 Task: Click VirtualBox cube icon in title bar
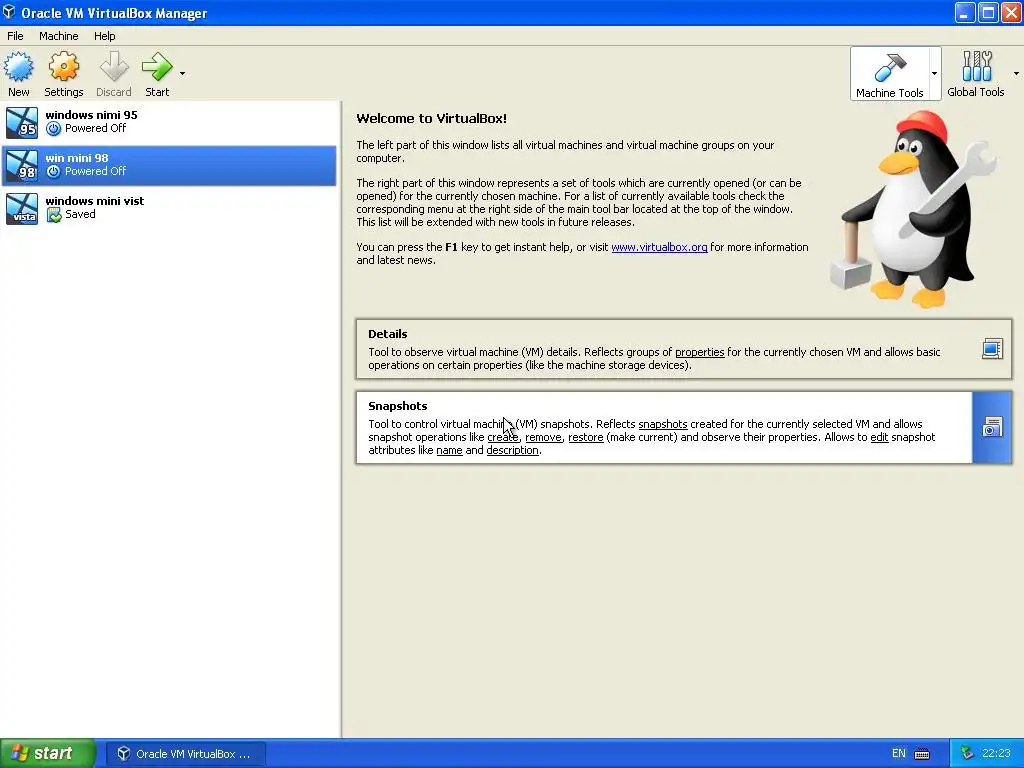coord(8,12)
